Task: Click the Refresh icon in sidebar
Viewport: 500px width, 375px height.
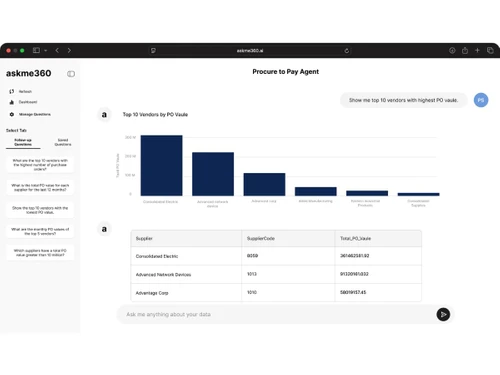Action: click(12, 91)
